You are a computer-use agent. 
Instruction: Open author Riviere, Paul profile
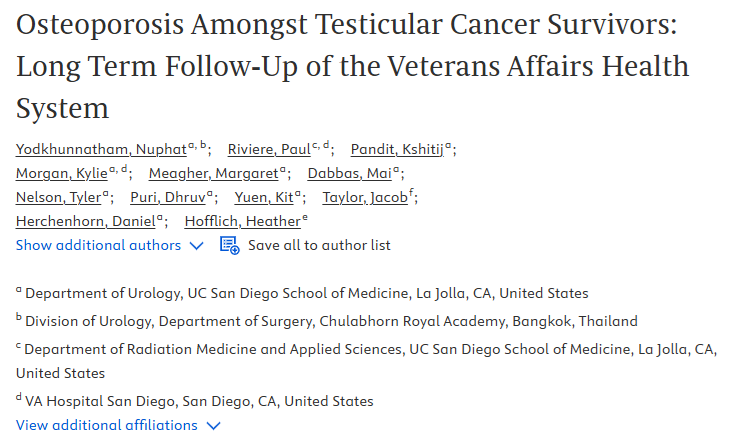(x=269, y=150)
